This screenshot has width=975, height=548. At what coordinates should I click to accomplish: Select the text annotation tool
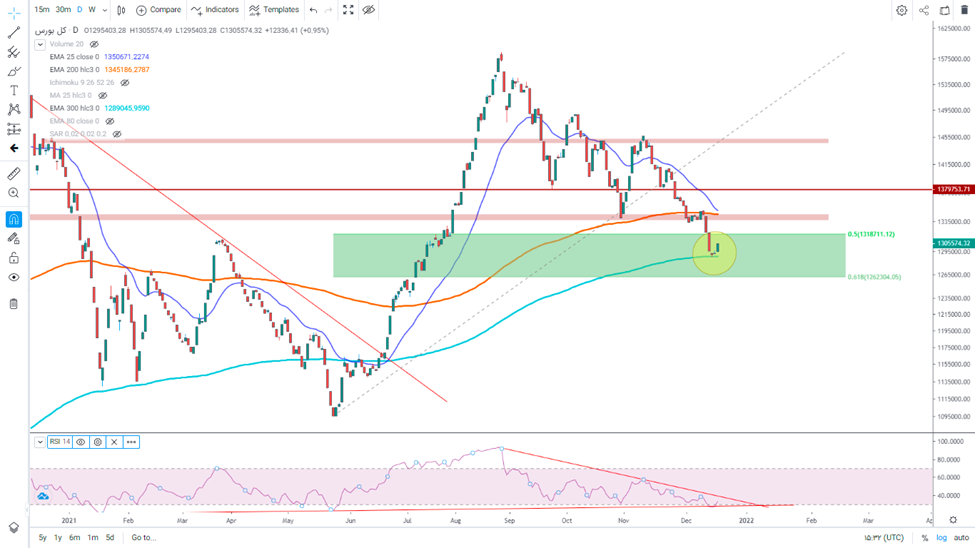pyautogui.click(x=14, y=90)
